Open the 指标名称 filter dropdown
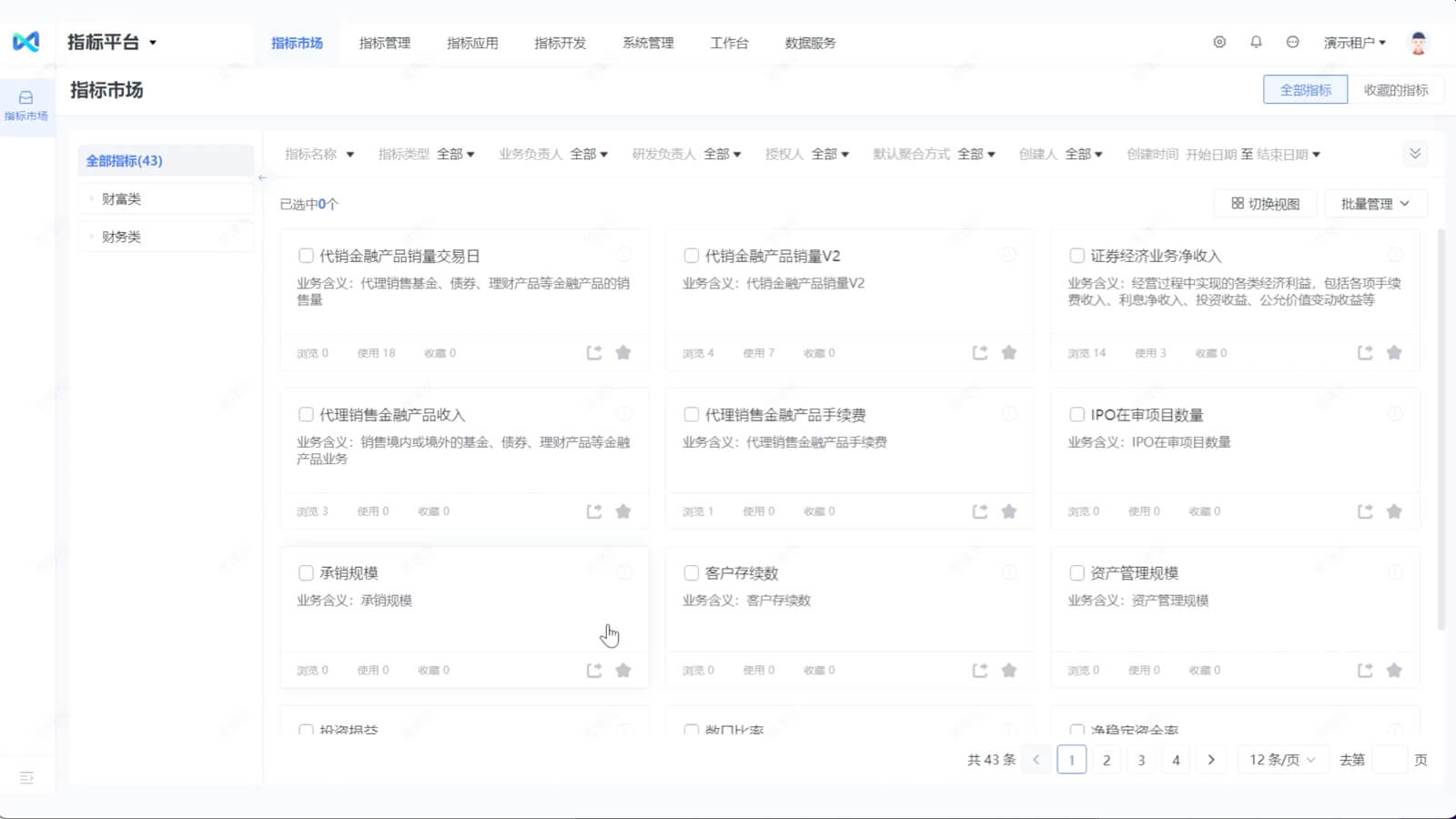Image resolution: width=1456 pixels, height=819 pixels. pyautogui.click(x=319, y=154)
